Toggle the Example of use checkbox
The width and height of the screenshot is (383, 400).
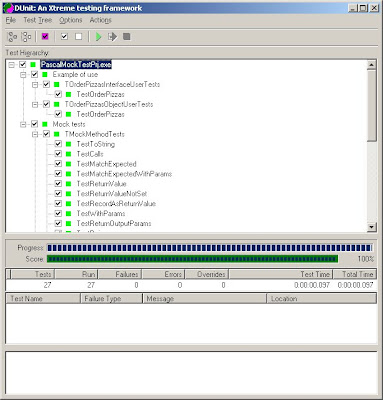click(34, 74)
